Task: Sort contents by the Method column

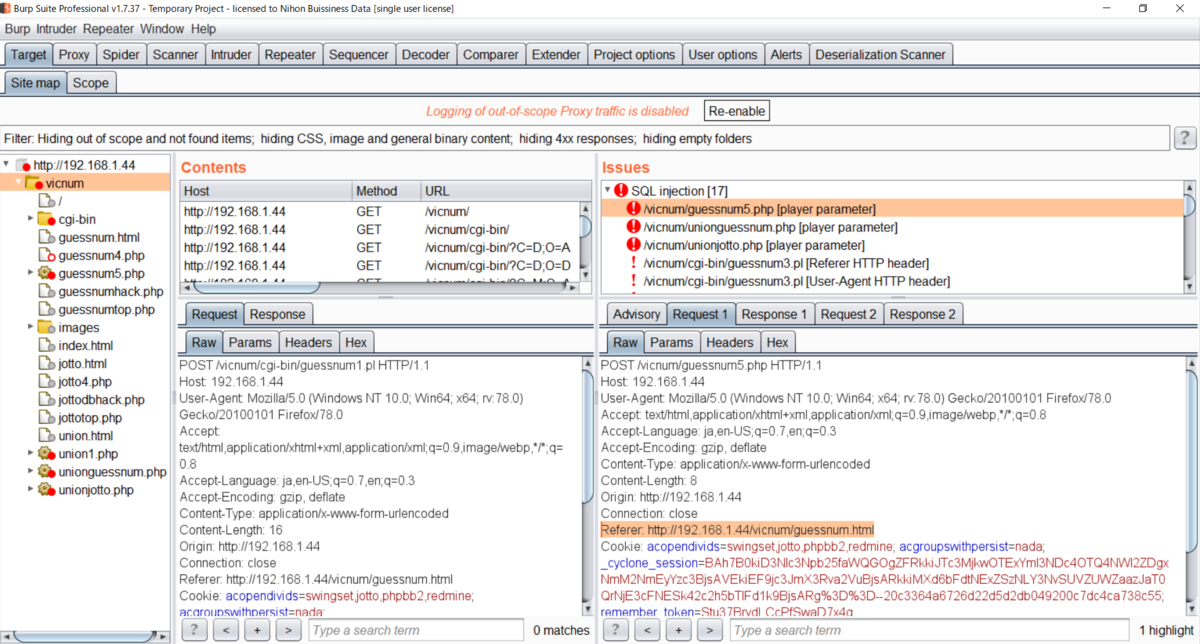Action: (x=385, y=190)
